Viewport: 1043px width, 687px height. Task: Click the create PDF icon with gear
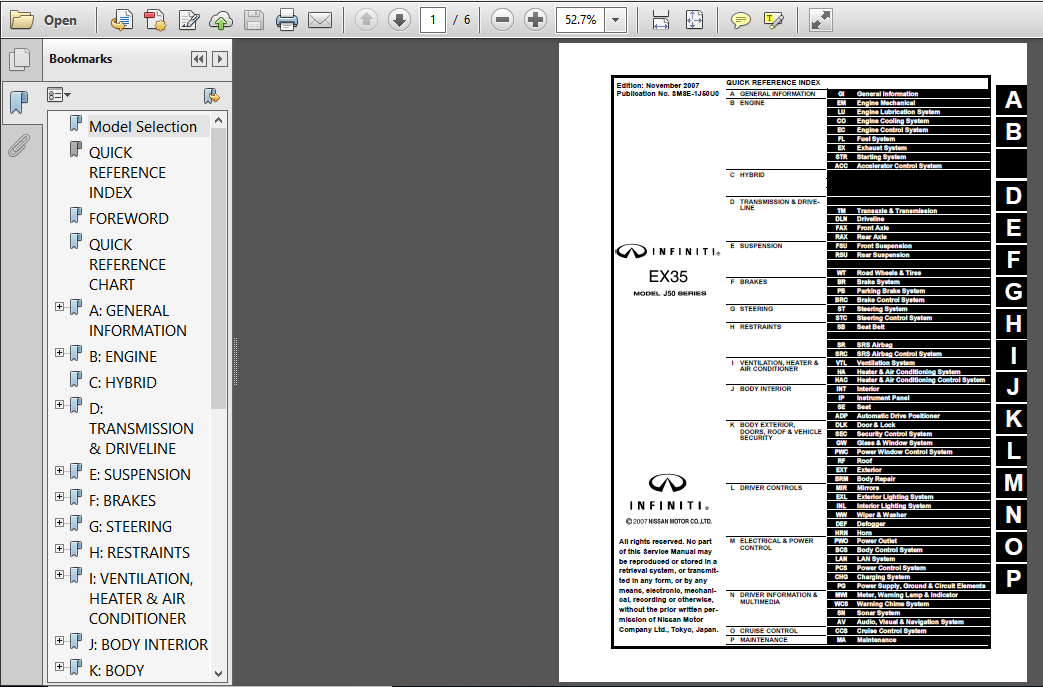coord(155,20)
